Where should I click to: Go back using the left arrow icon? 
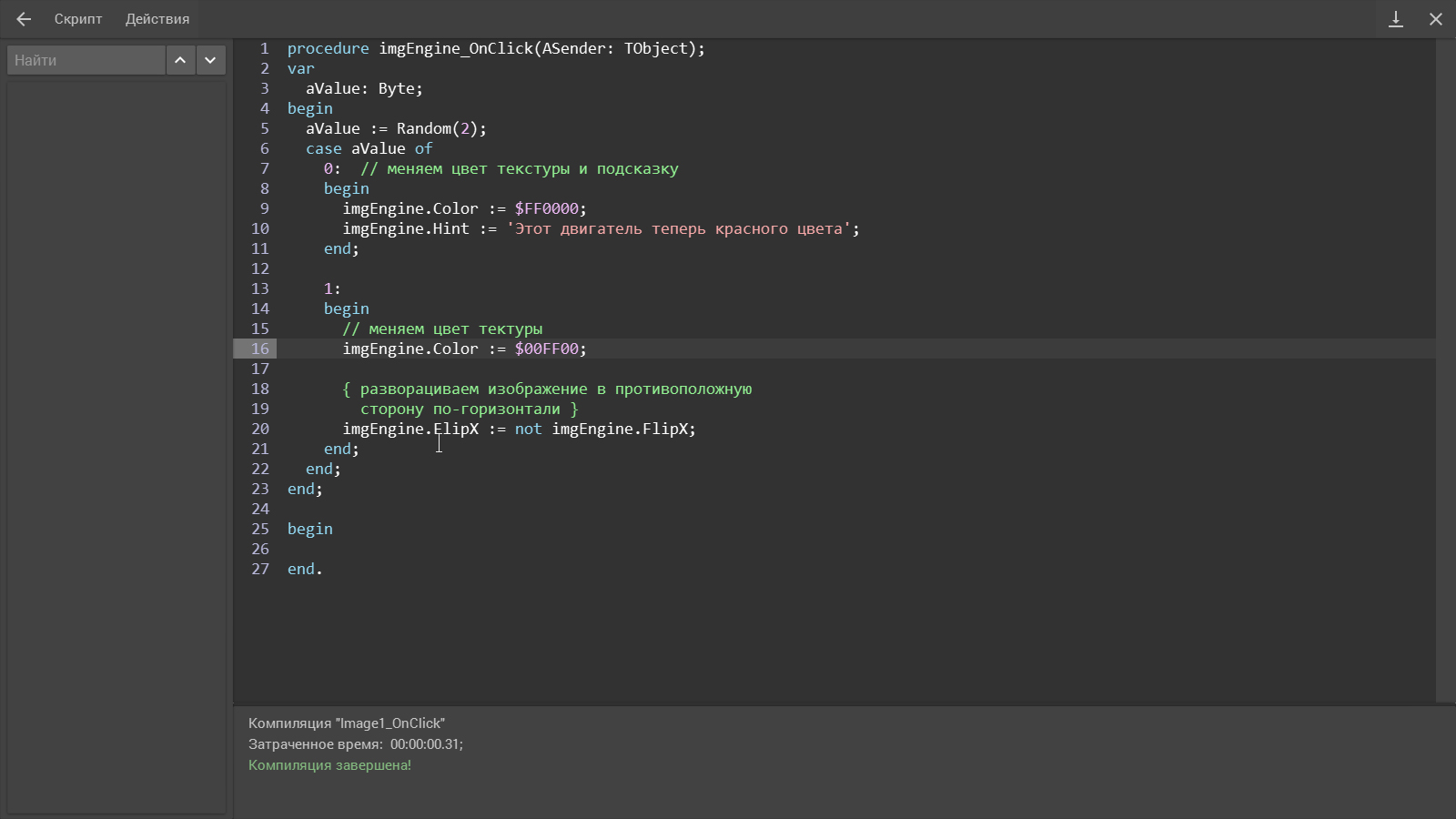coord(24,19)
